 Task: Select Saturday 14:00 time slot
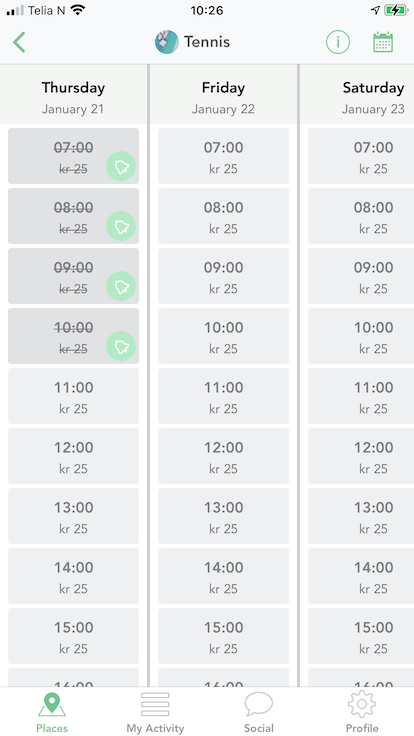coord(361,576)
